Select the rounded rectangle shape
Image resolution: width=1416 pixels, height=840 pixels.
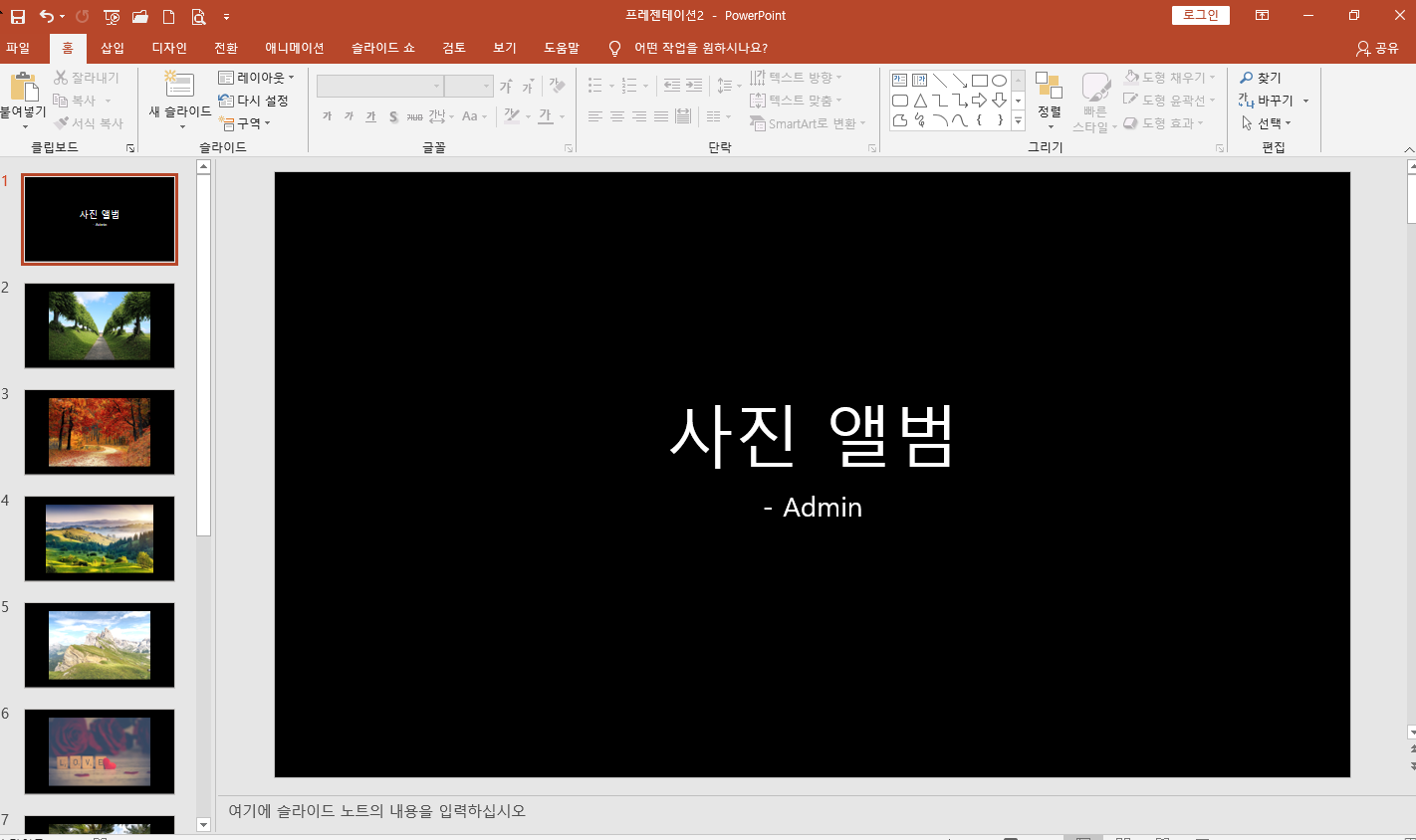coord(899,101)
